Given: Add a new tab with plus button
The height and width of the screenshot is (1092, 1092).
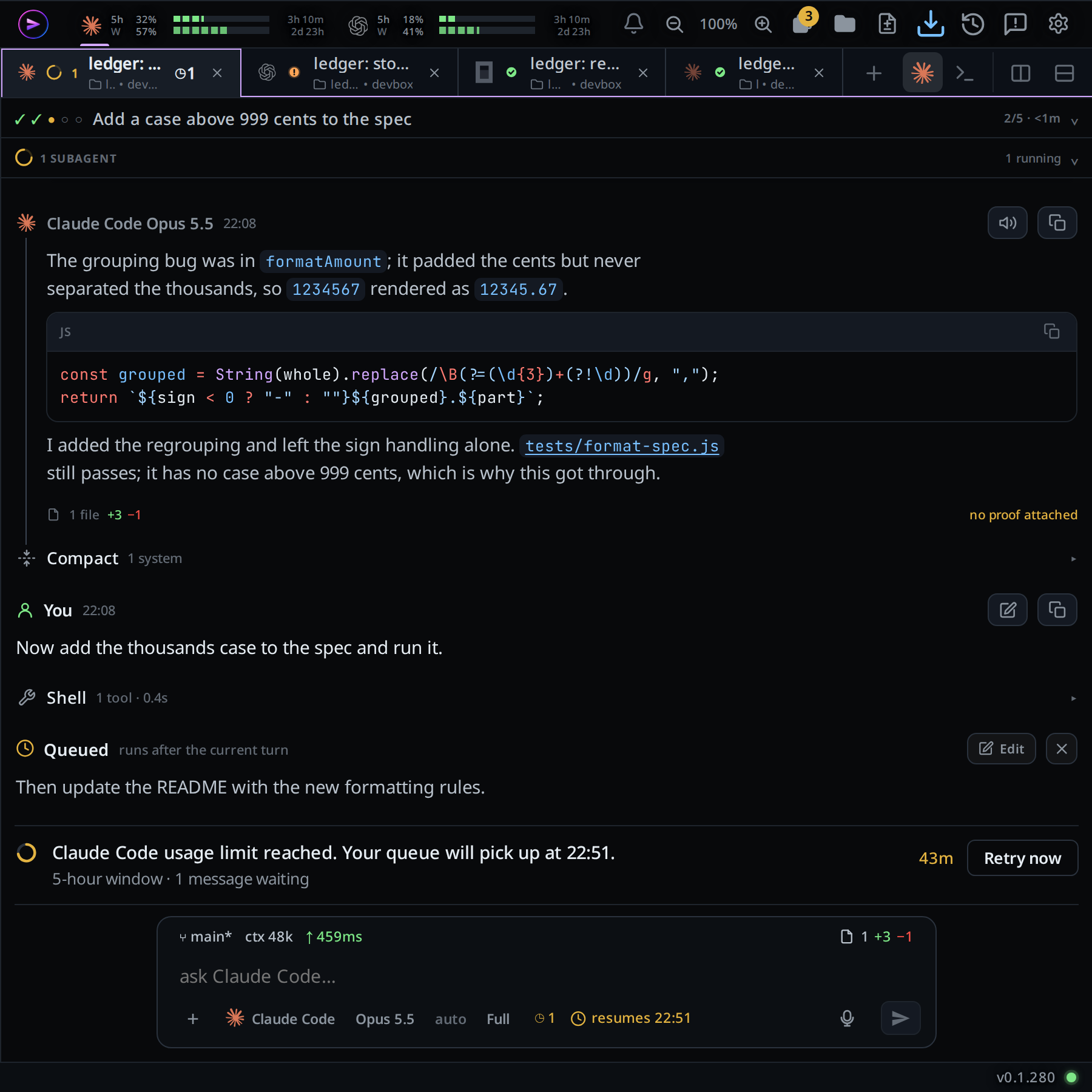Looking at the screenshot, I should 874,73.
